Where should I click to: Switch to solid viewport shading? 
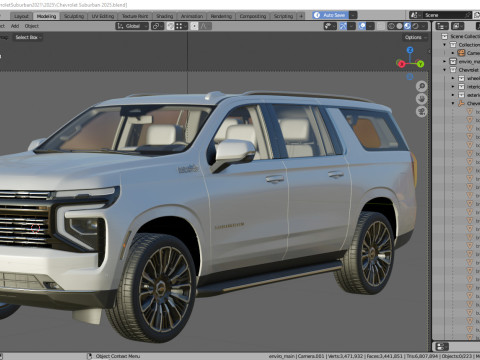(x=399, y=26)
